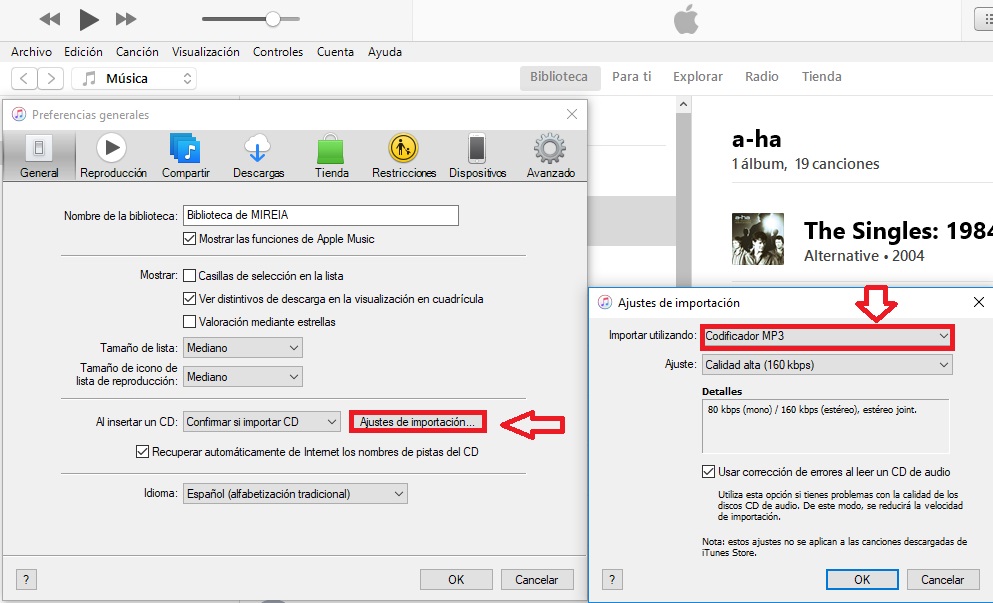Open the Música media type selector
Image resolution: width=993 pixels, height=603 pixels.
click(134, 79)
